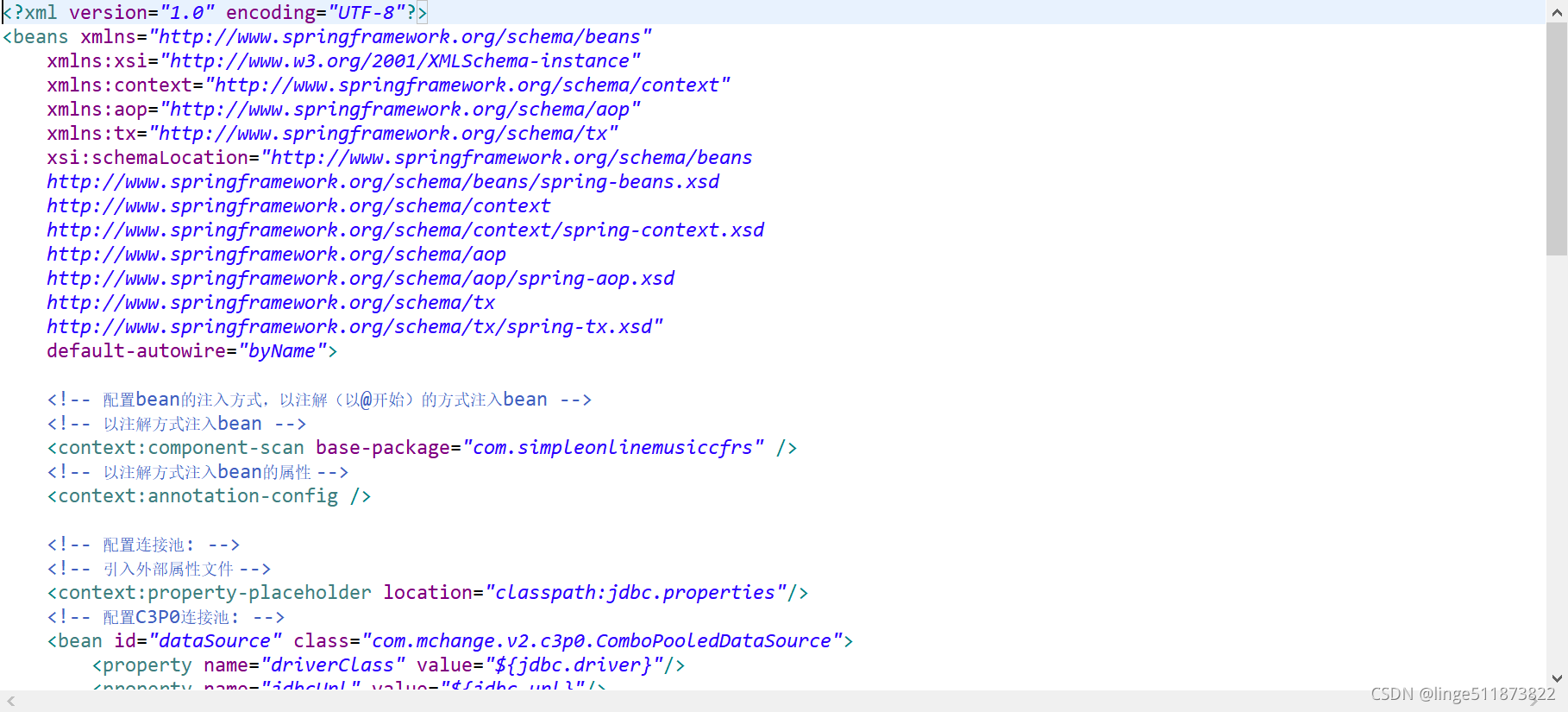Click the xmlns:aop namespace line
The width and height of the screenshot is (1568, 712).
click(x=343, y=110)
